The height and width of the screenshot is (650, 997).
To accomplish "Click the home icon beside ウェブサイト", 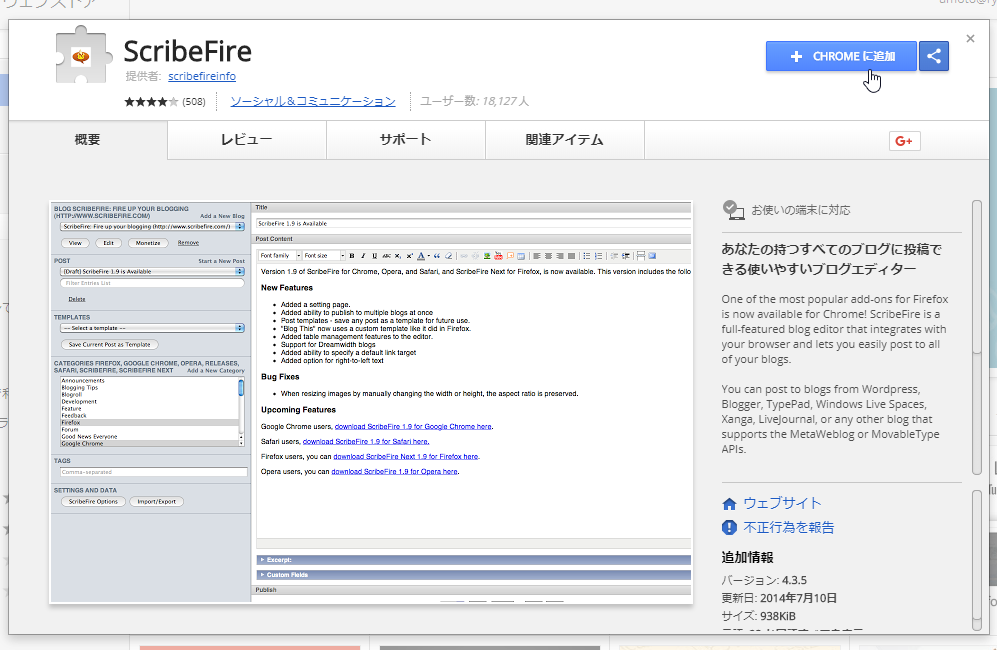I will point(729,504).
